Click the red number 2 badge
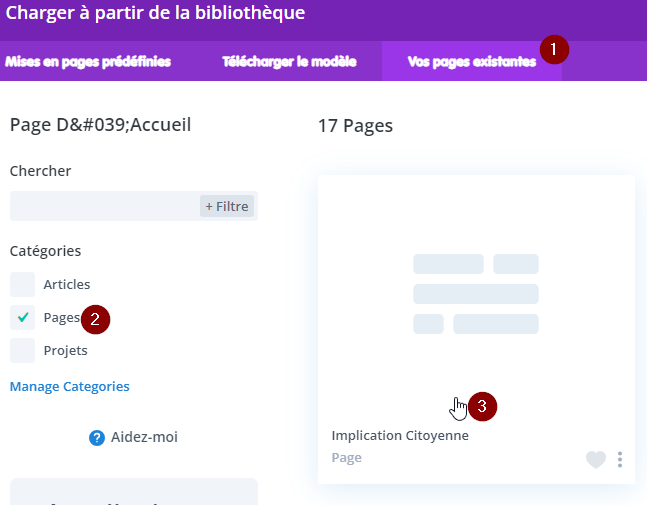The width and height of the screenshot is (647, 505). [x=95, y=319]
